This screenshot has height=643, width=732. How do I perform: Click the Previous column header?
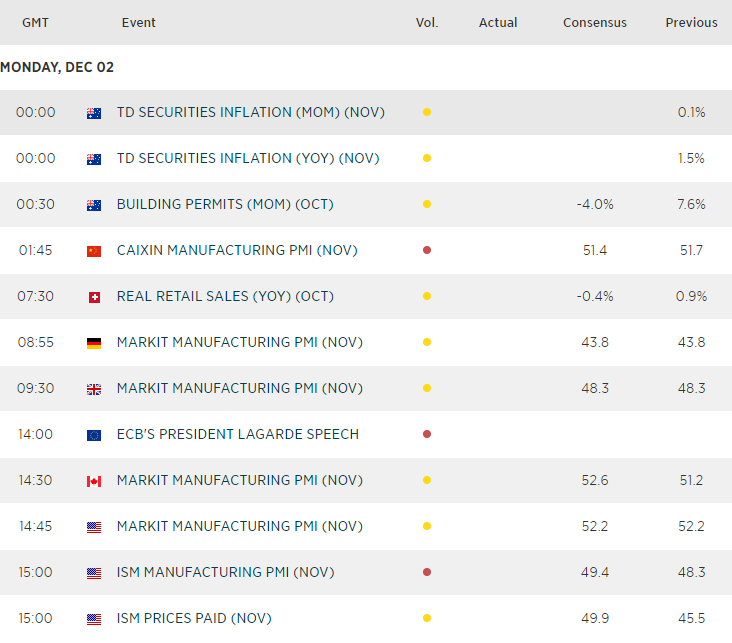pos(691,23)
